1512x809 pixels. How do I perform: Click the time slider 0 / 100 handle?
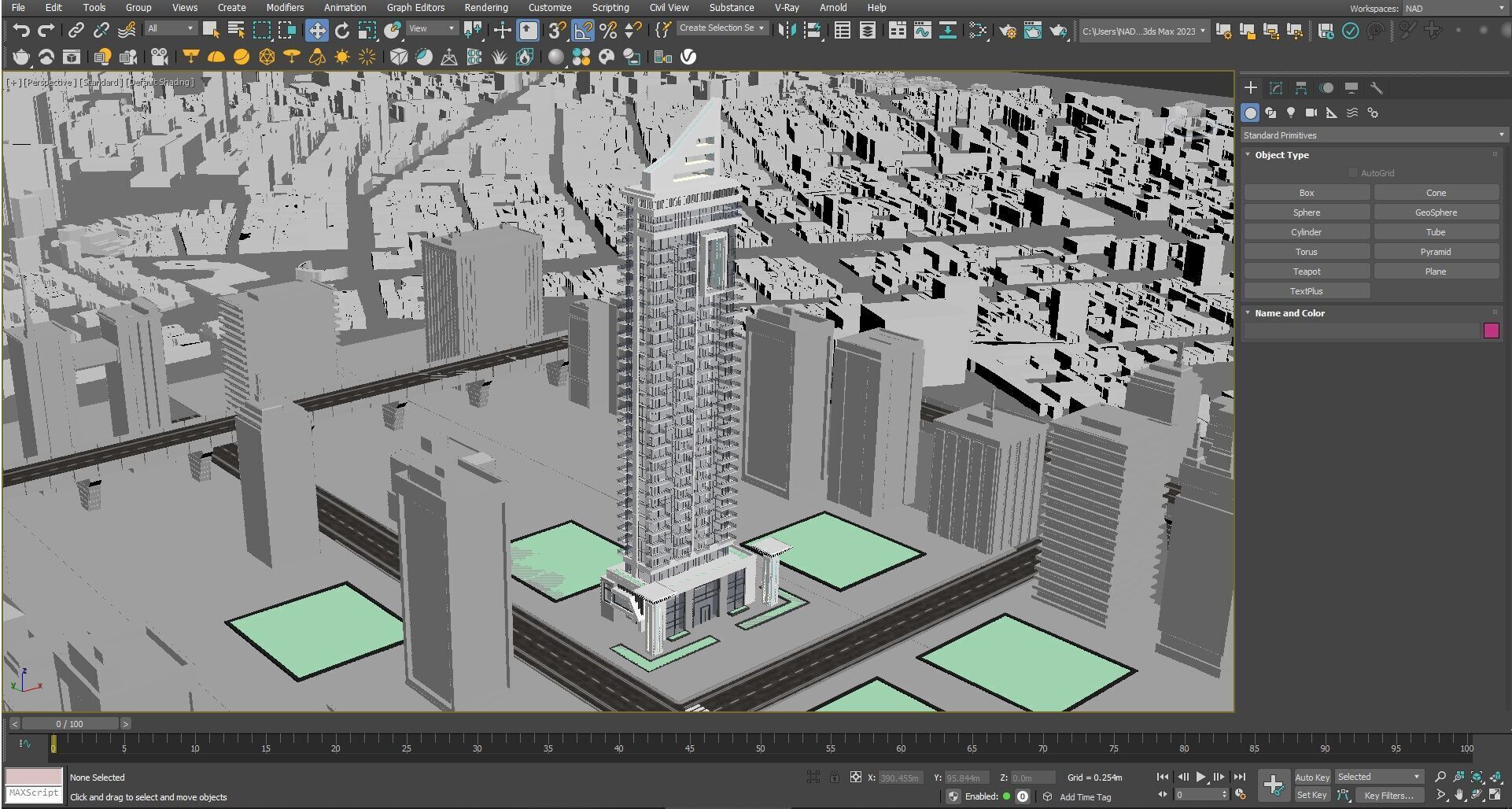(70, 723)
